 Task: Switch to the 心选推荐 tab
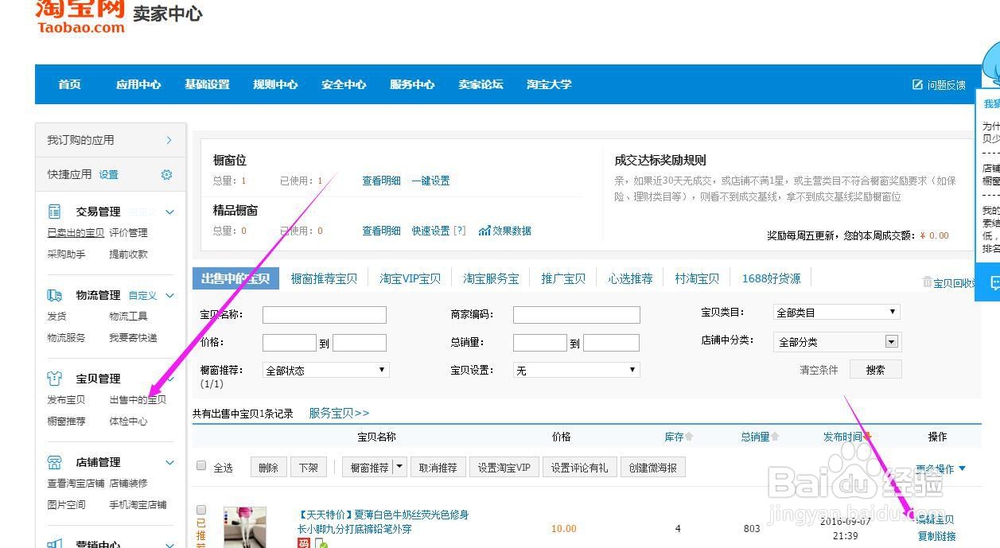[x=630, y=279]
